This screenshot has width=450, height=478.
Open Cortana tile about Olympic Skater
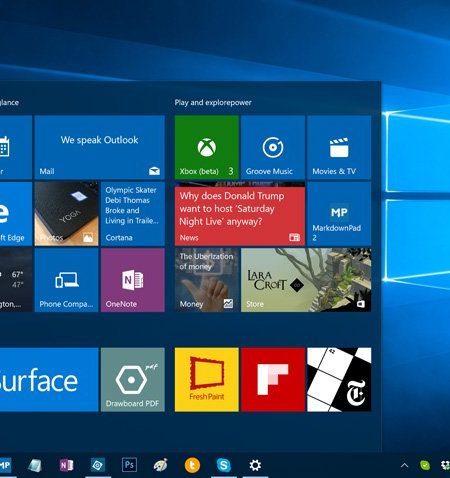[x=133, y=214]
